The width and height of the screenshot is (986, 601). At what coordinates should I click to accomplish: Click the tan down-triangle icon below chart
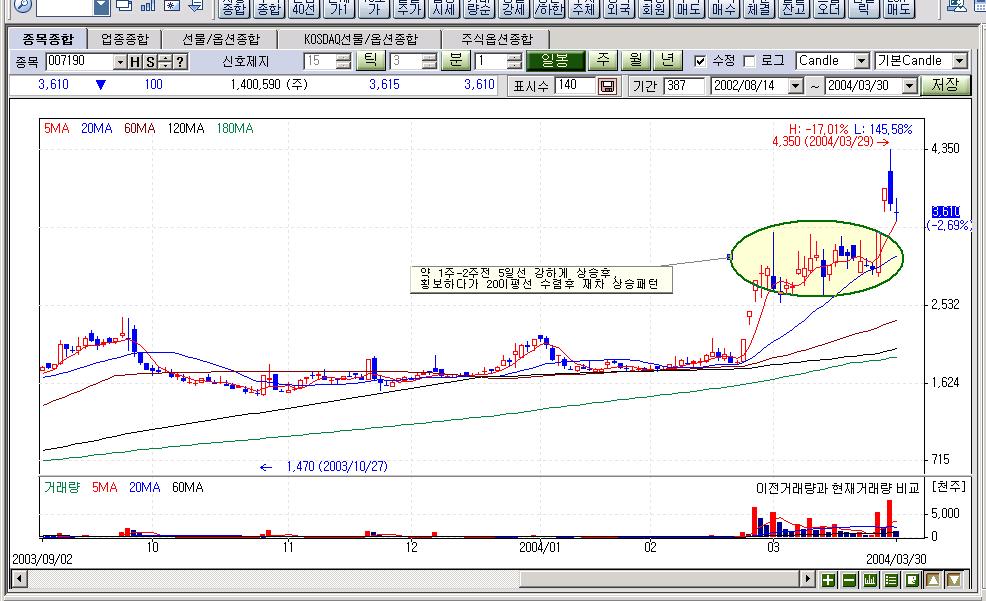click(954, 580)
